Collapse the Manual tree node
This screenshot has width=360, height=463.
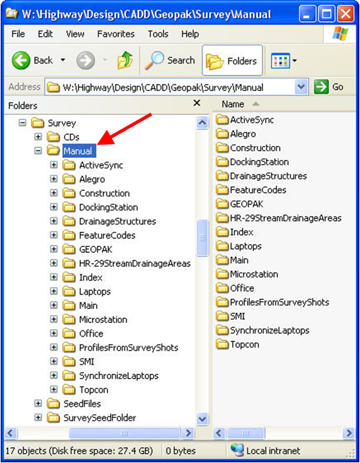(38, 151)
